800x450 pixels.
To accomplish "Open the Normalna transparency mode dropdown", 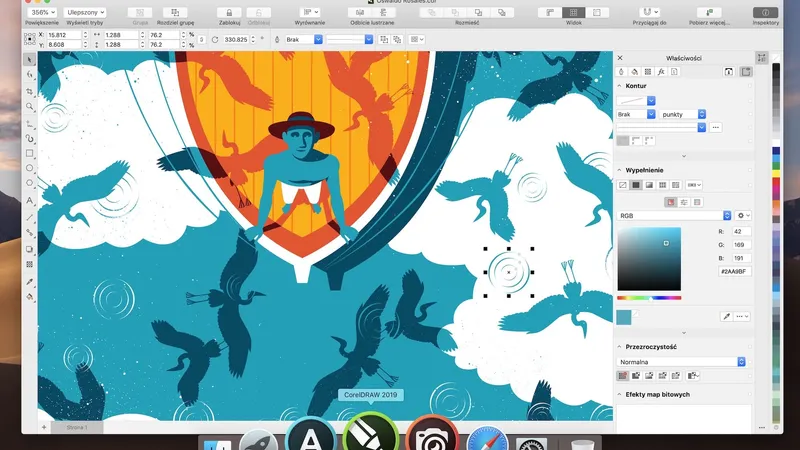I will pyautogui.click(x=682, y=361).
